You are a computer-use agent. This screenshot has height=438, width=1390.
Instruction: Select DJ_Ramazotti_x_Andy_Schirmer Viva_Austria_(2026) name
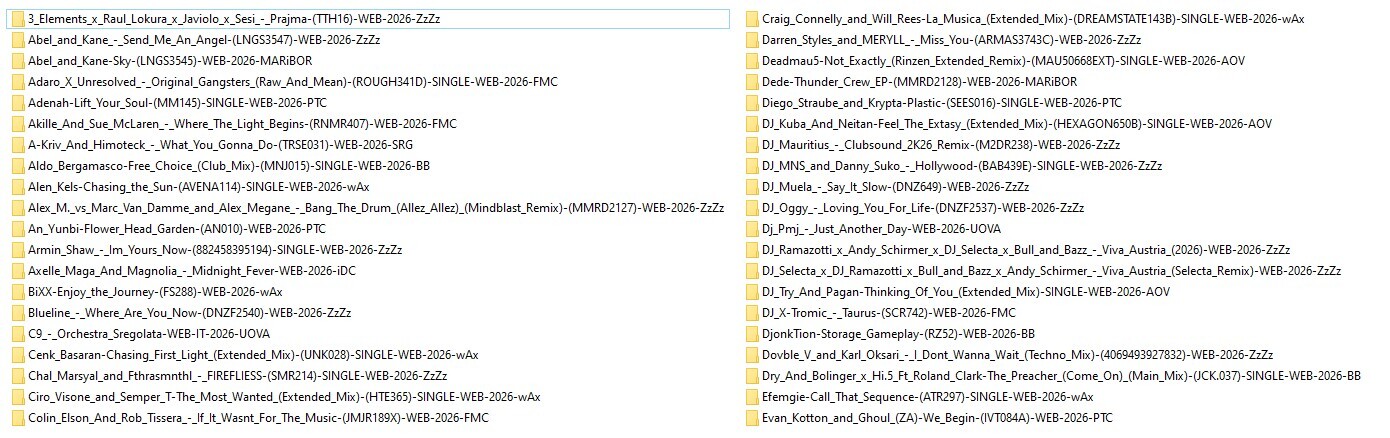pos(1026,250)
